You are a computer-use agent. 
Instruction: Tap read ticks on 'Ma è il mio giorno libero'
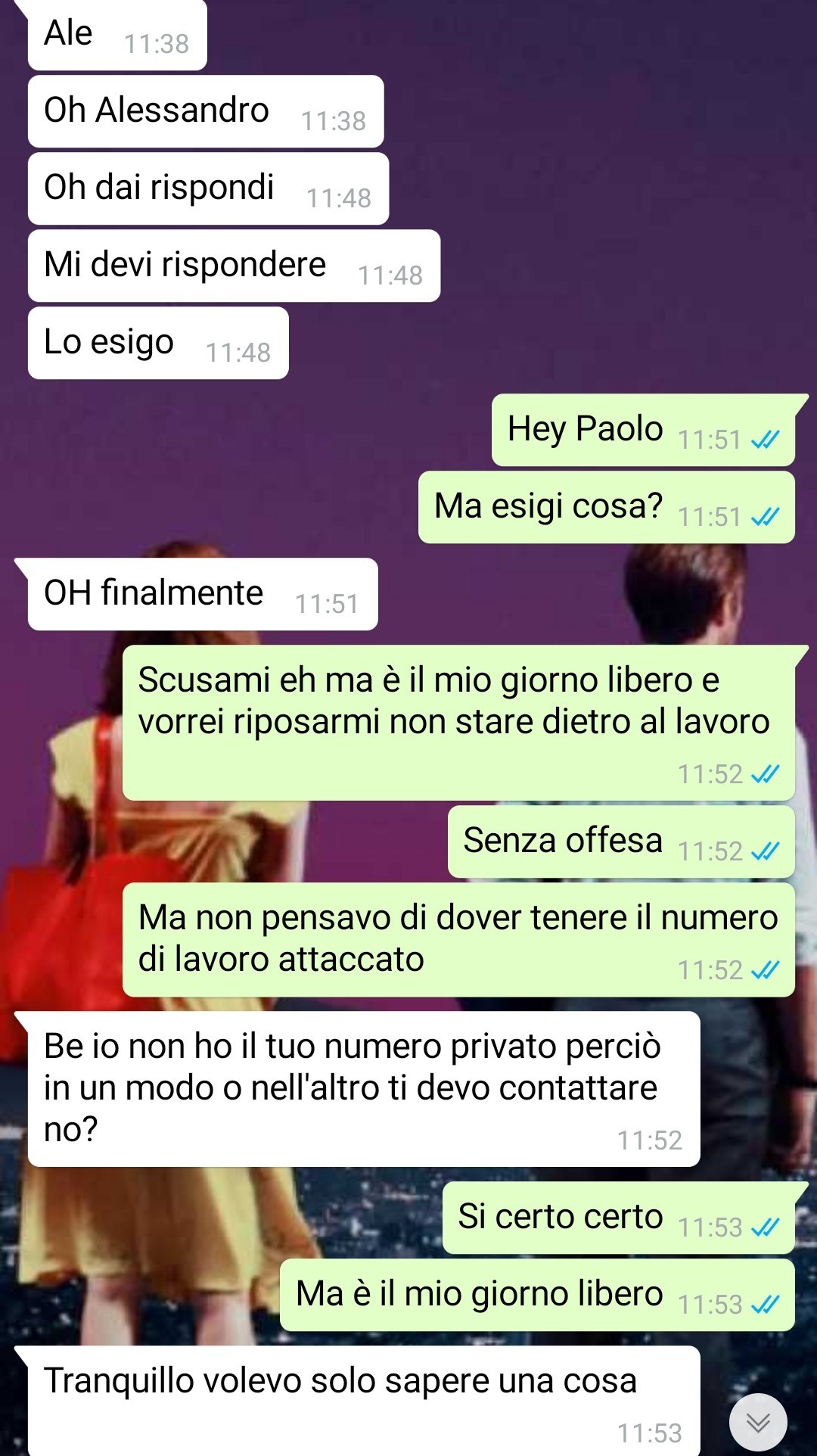coord(765,1305)
